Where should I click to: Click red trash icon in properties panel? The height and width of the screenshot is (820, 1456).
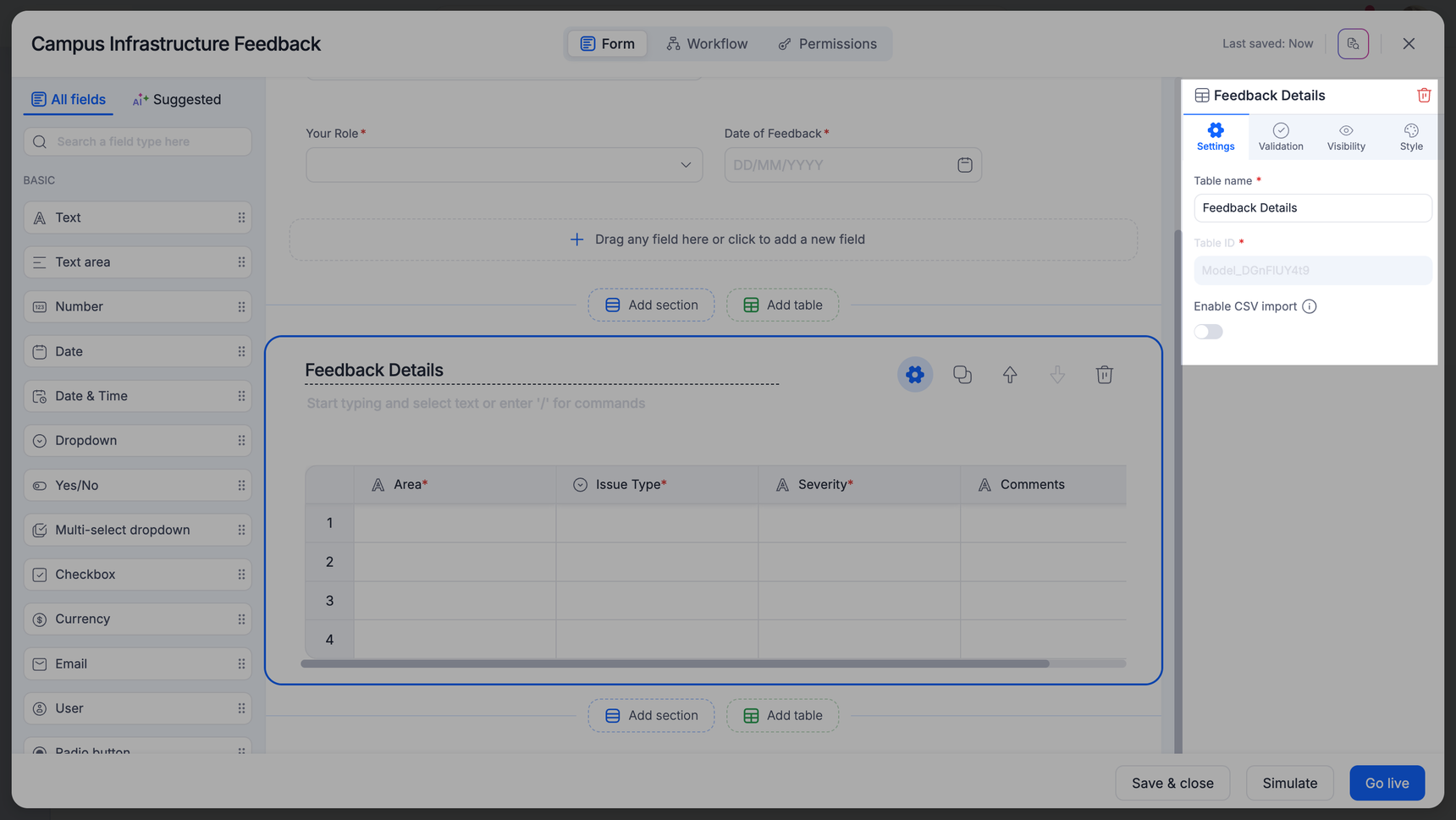pyautogui.click(x=1423, y=96)
